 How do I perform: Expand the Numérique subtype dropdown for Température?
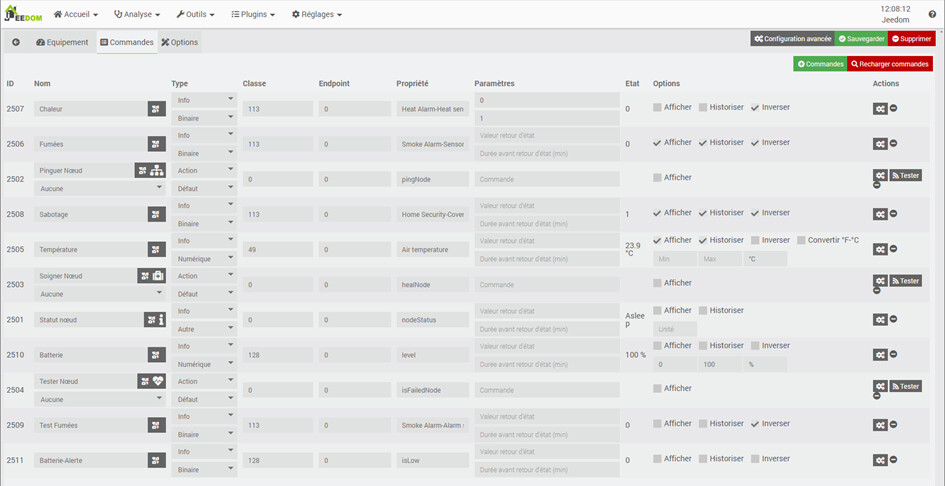click(204, 258)
